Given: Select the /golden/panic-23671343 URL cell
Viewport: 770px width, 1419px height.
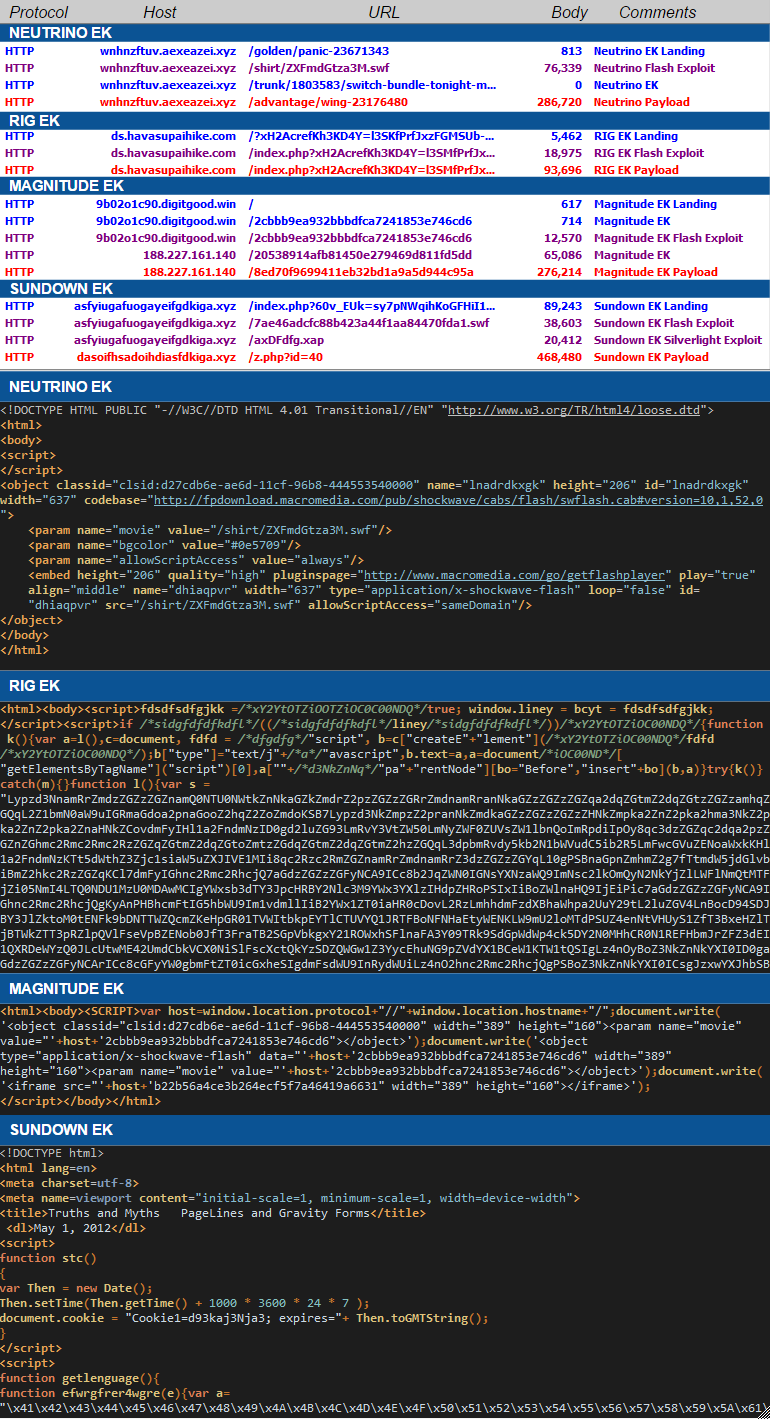Looking at the screenshot, I should tap(319, 51).
